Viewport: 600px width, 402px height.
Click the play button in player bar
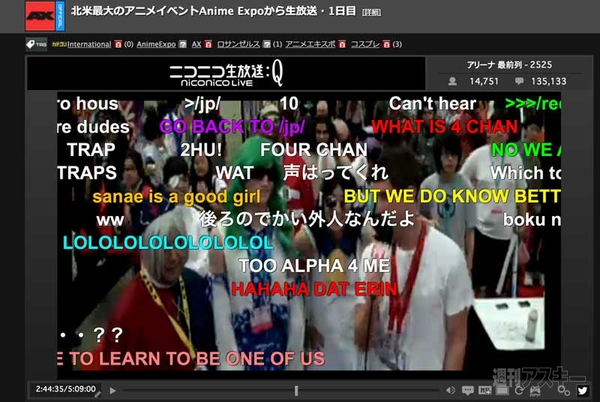112,391
